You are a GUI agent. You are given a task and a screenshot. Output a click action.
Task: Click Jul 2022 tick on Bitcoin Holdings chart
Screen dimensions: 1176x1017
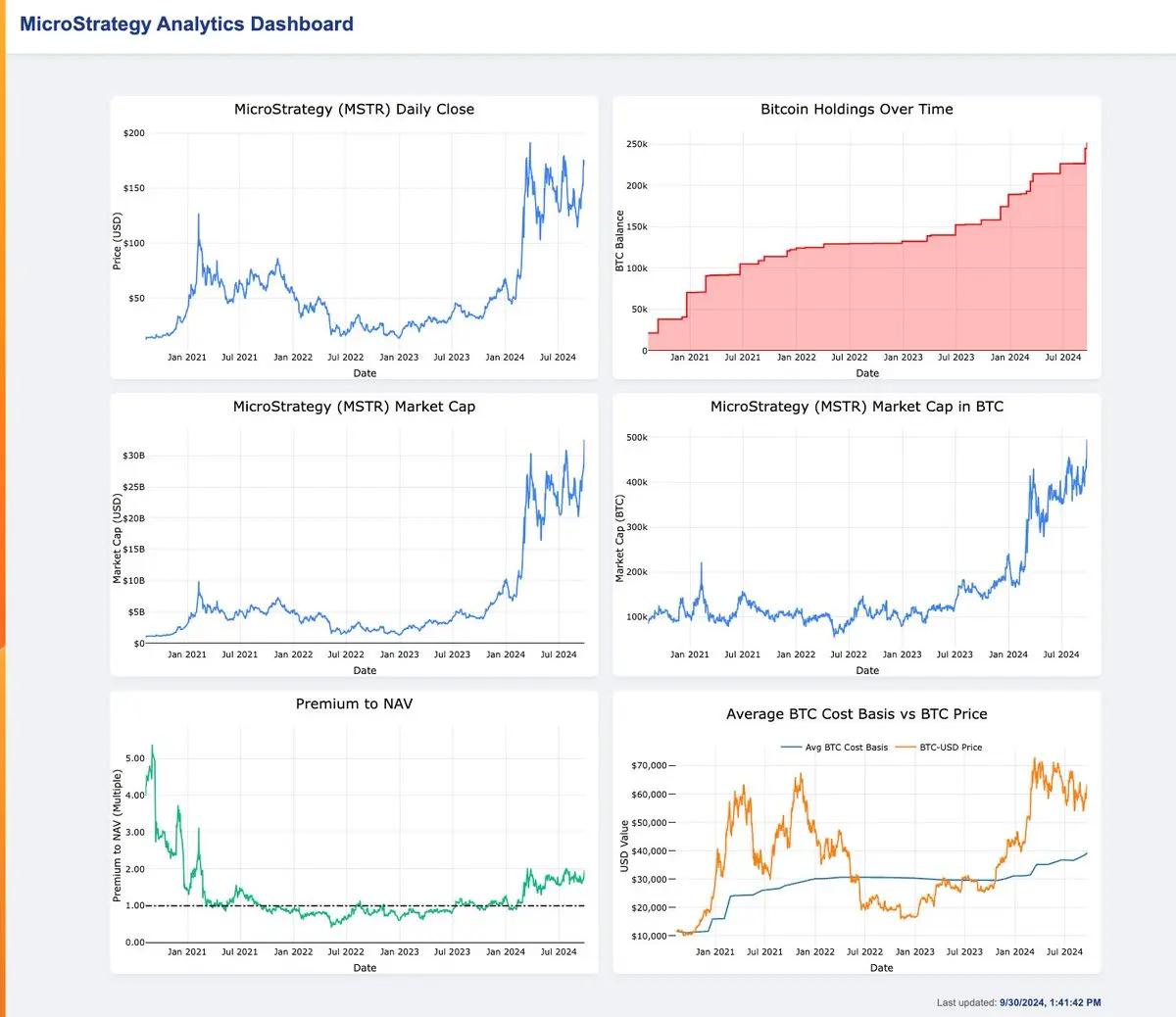850,358
